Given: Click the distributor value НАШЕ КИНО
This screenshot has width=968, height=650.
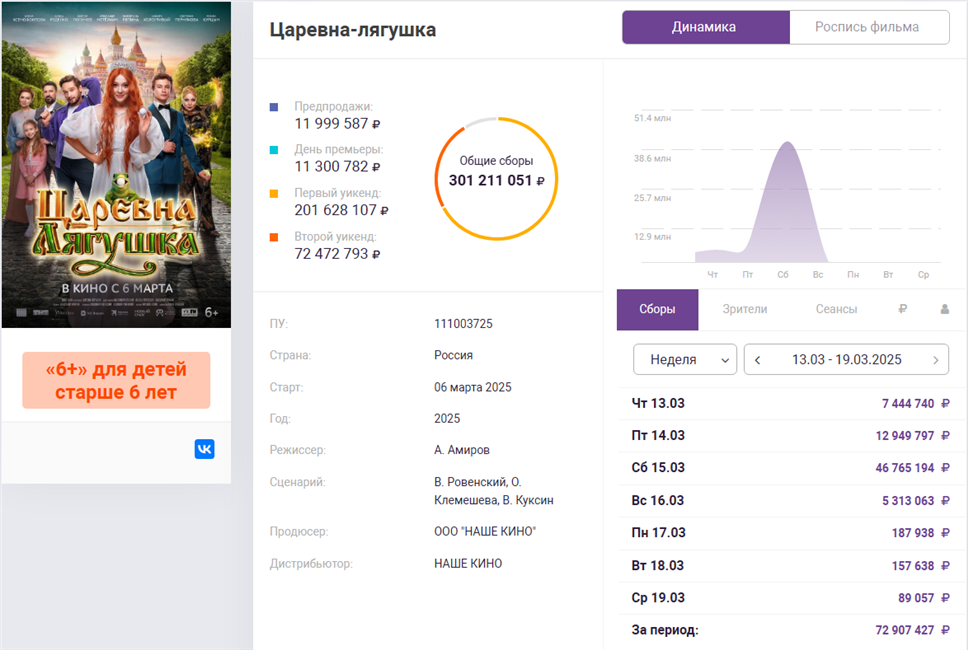Looking at the screenshot, I should pos(468,564).
